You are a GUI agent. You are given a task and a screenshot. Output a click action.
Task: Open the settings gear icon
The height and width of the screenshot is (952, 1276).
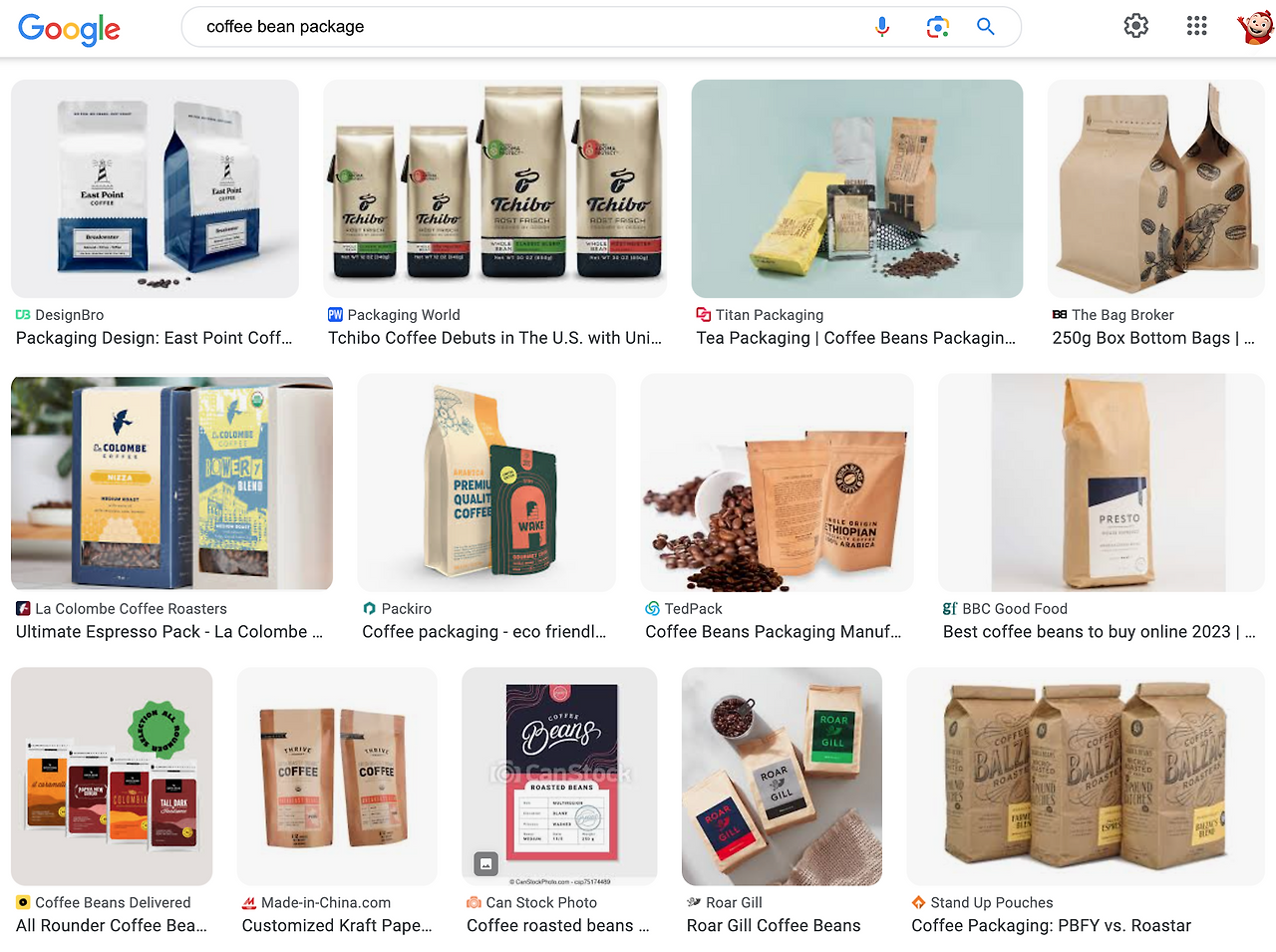1136,26
